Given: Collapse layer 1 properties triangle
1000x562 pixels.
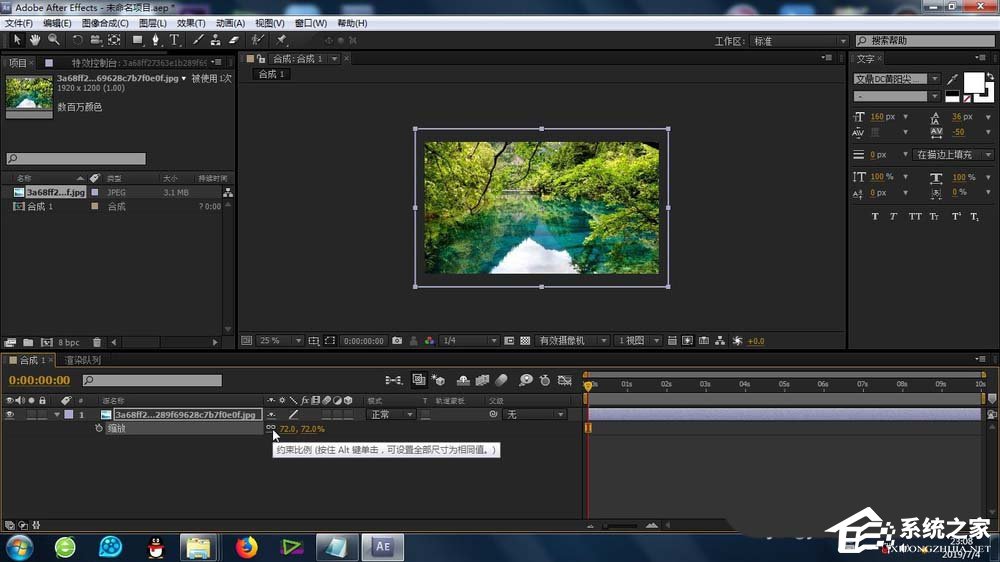Looking at the screenshot, I should (57, 414).
